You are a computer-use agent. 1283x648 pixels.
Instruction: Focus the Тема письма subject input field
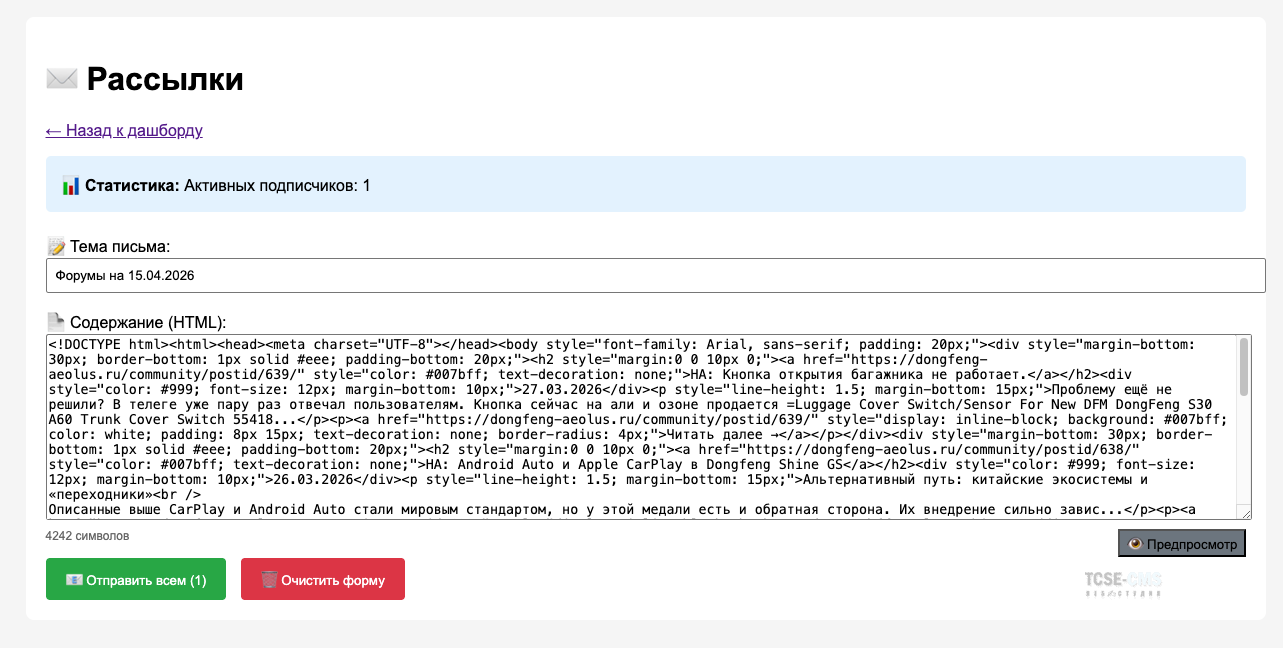(x=656, y=275)
